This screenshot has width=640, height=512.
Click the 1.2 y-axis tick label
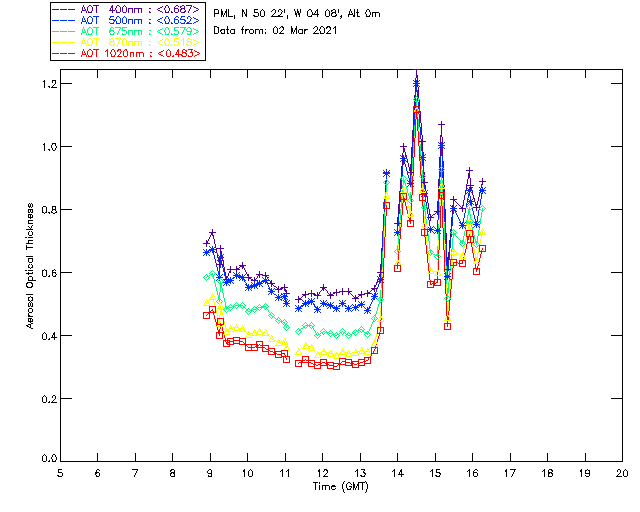(49, 84)
